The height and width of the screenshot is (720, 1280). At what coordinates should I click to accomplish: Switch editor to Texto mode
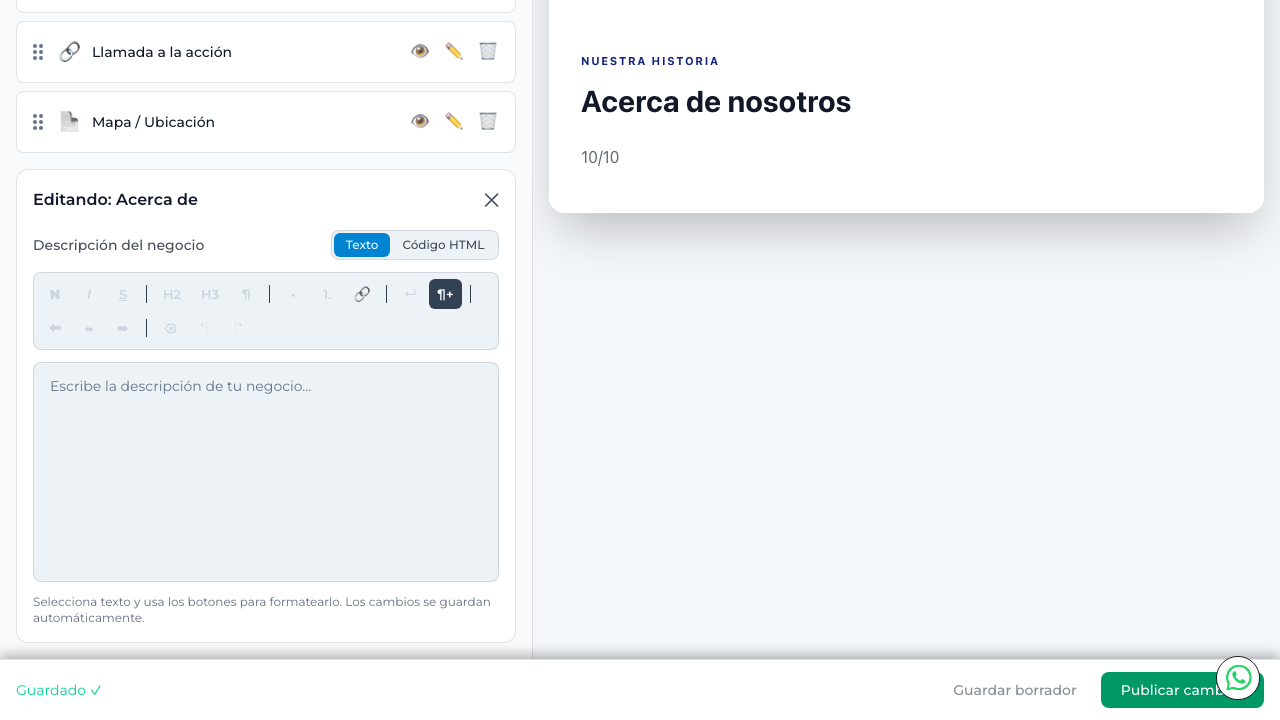(x=362, y=245)
